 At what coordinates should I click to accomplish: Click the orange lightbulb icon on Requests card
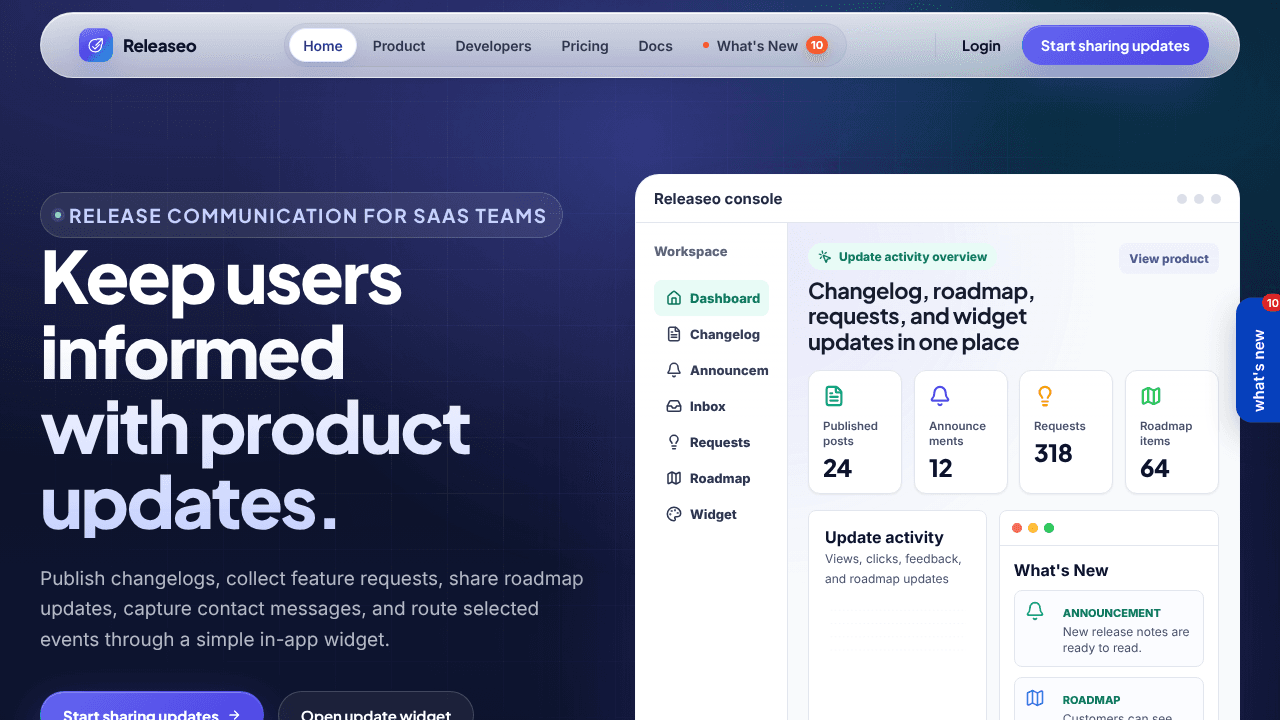coord(1045,396)
